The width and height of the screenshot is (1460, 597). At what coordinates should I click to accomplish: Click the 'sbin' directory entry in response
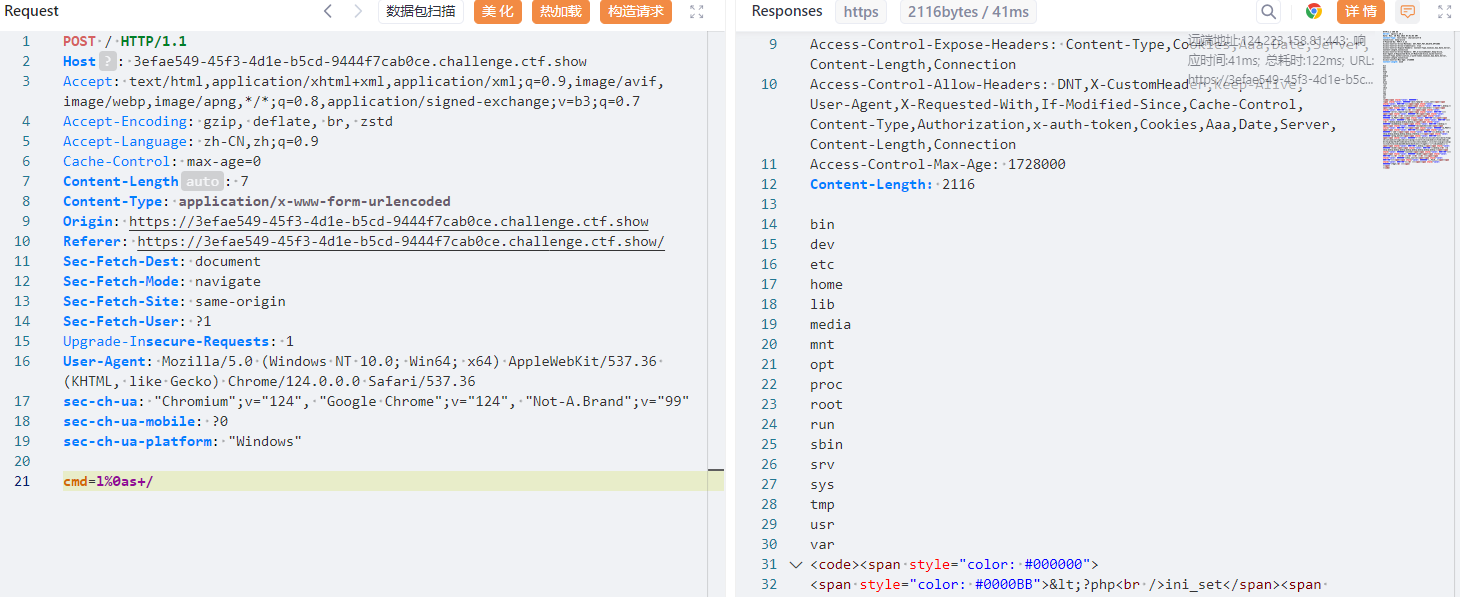point(826,444)
